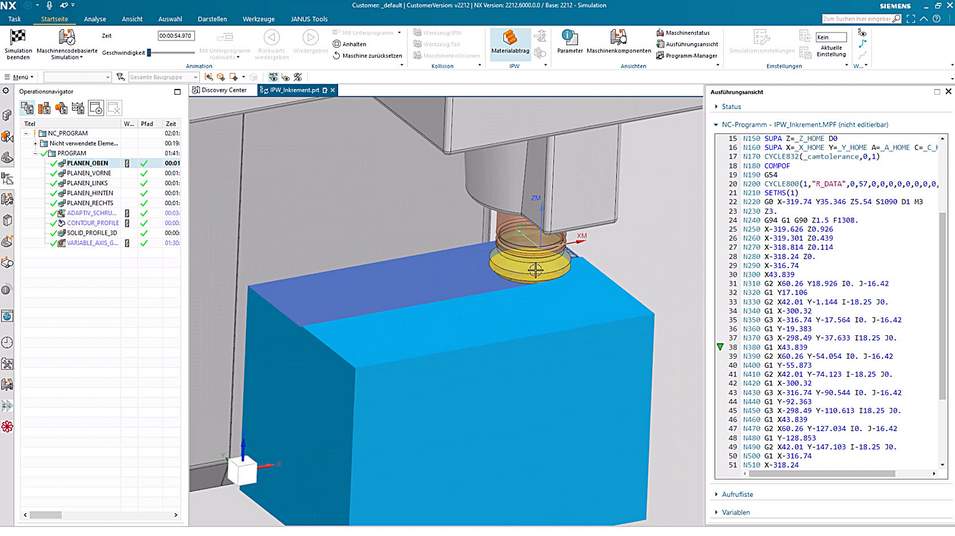
Task: Open the Menü dropdown
Action: (x=19, y=77)
